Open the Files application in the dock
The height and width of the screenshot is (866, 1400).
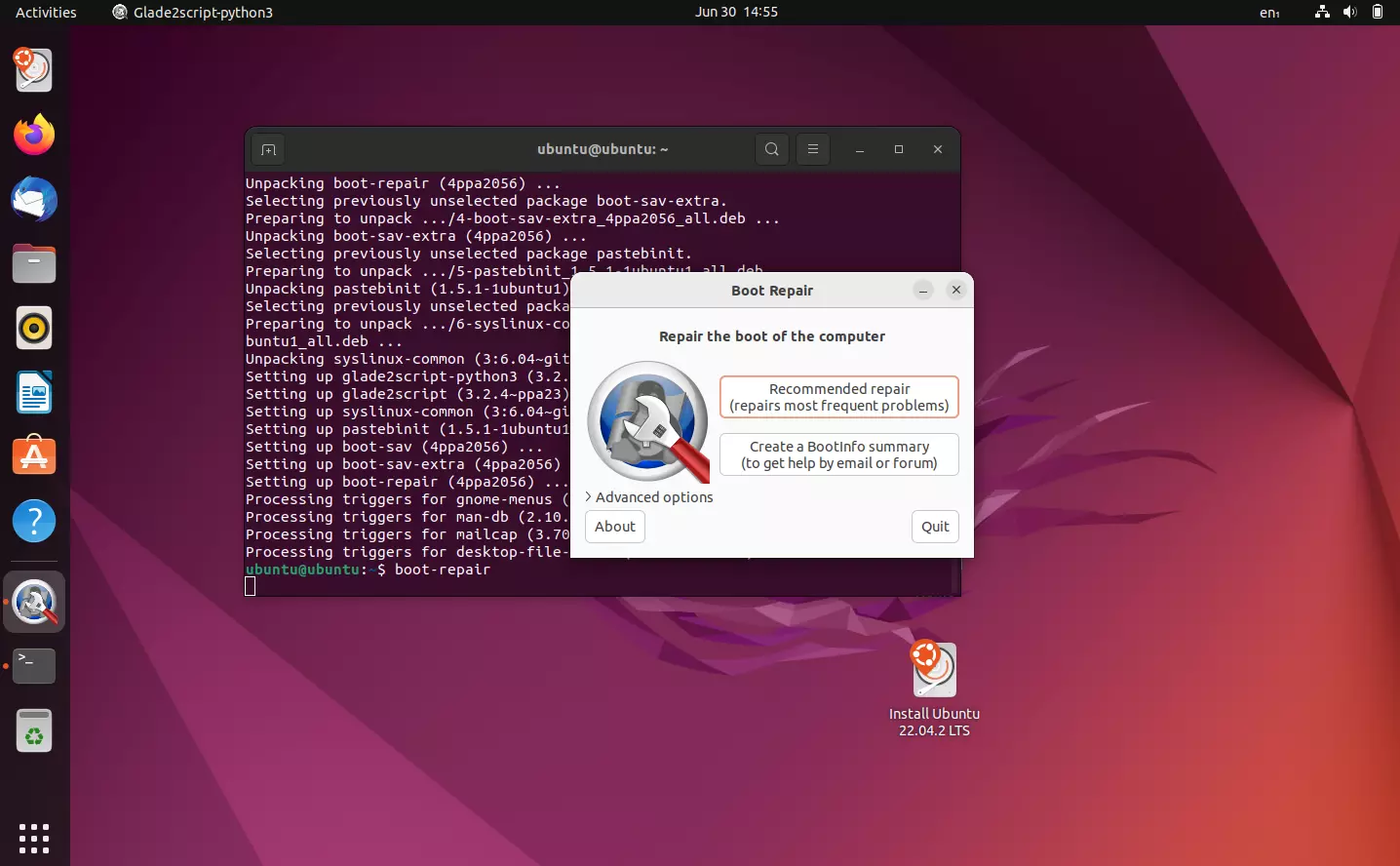tap(34, 263)
